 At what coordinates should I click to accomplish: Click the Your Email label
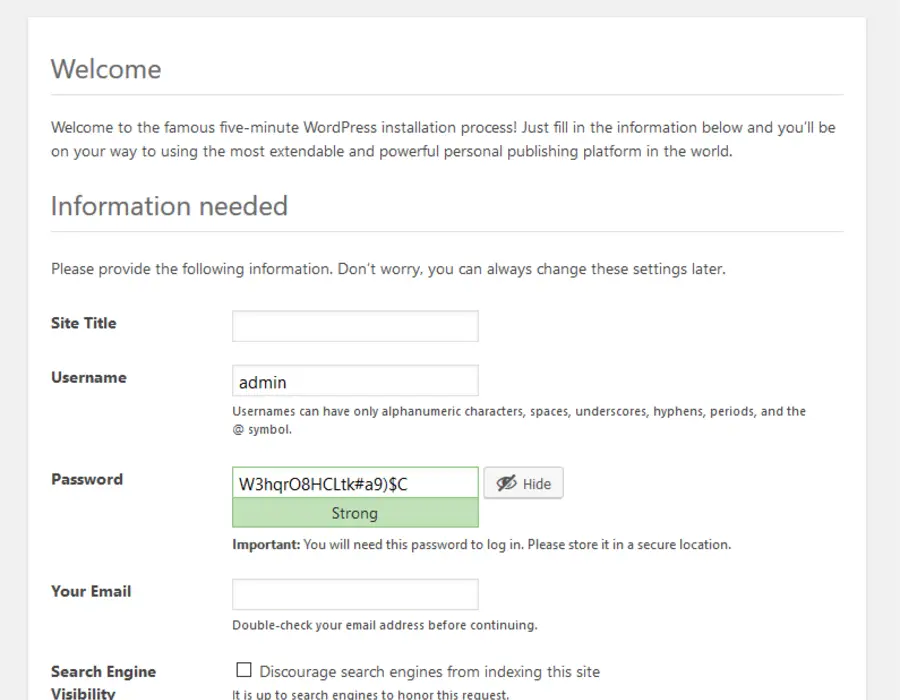coord(91,592)
